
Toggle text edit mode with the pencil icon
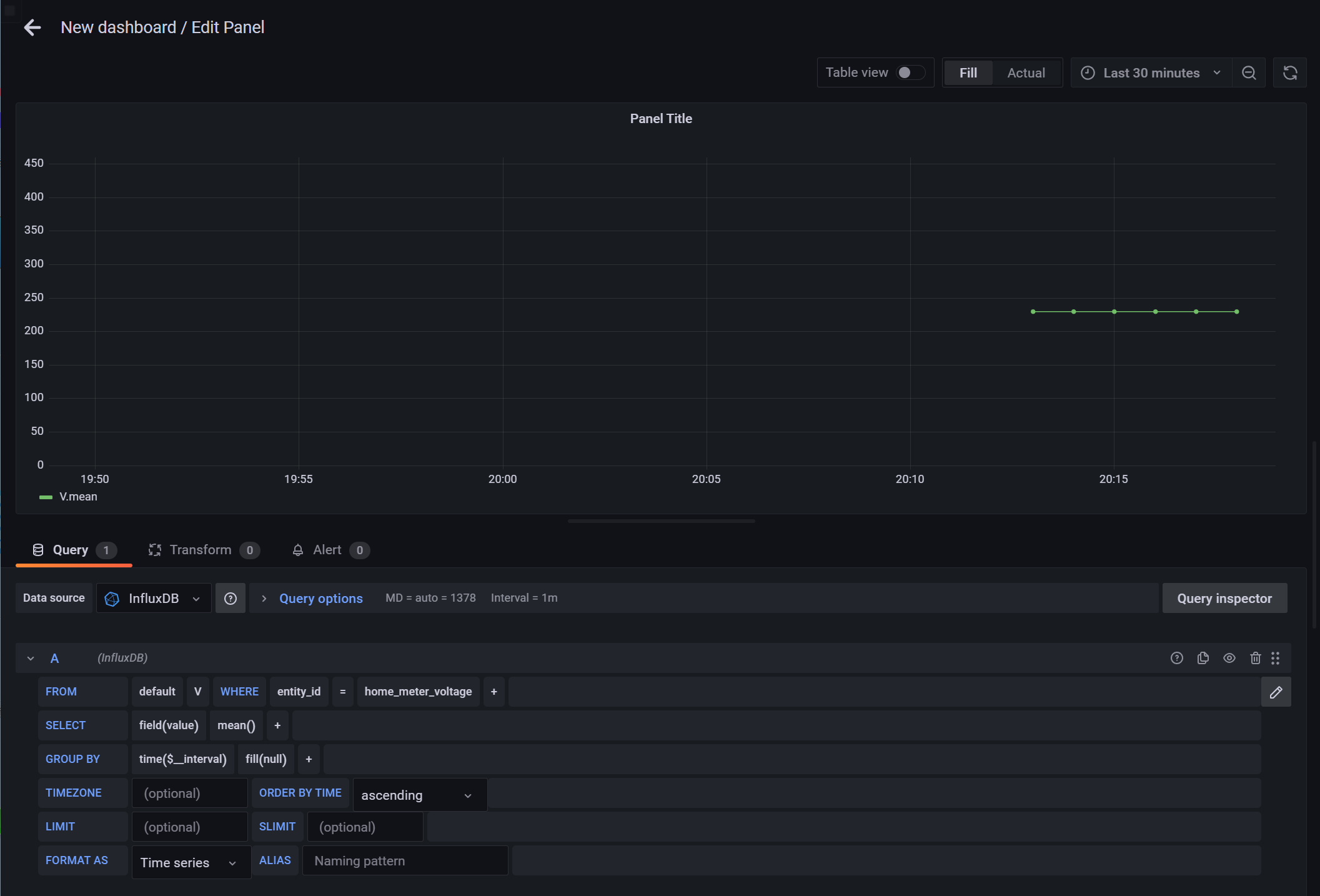click(x=1276, y=692)
